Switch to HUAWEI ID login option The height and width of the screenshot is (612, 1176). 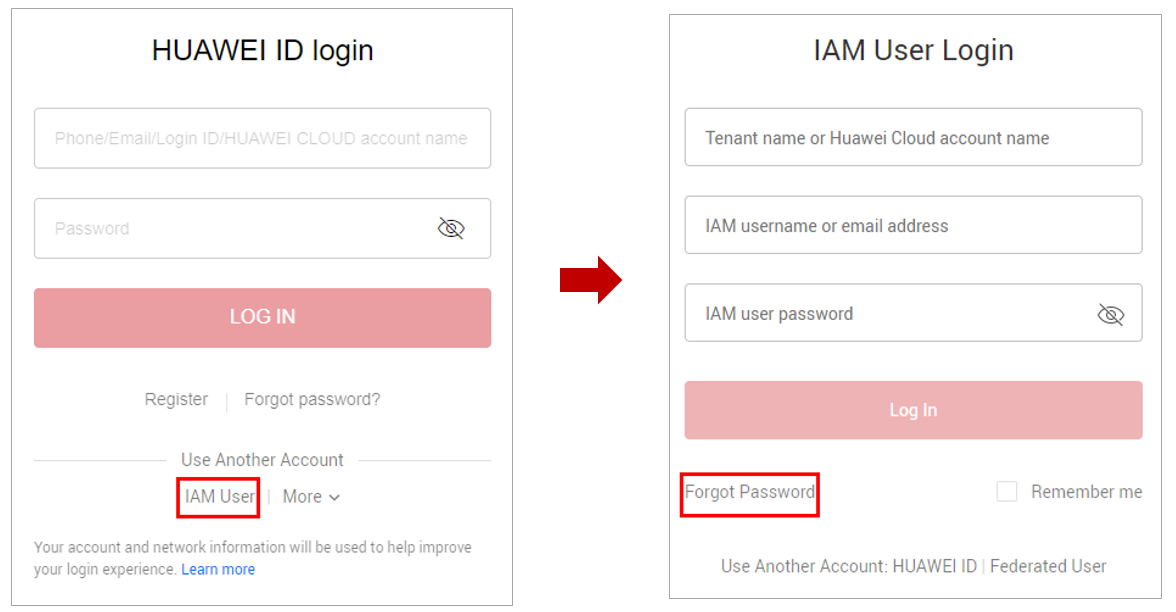coord(934,566)
